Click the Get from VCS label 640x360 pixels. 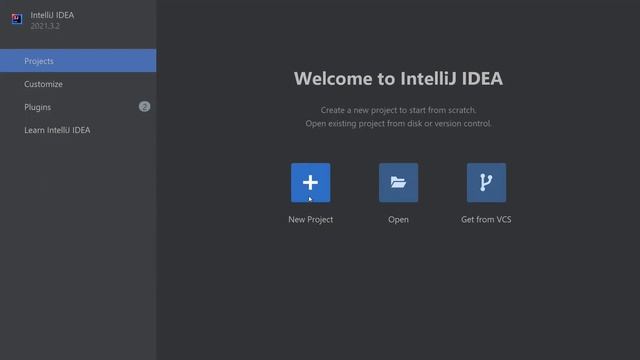tap(486, 219)
